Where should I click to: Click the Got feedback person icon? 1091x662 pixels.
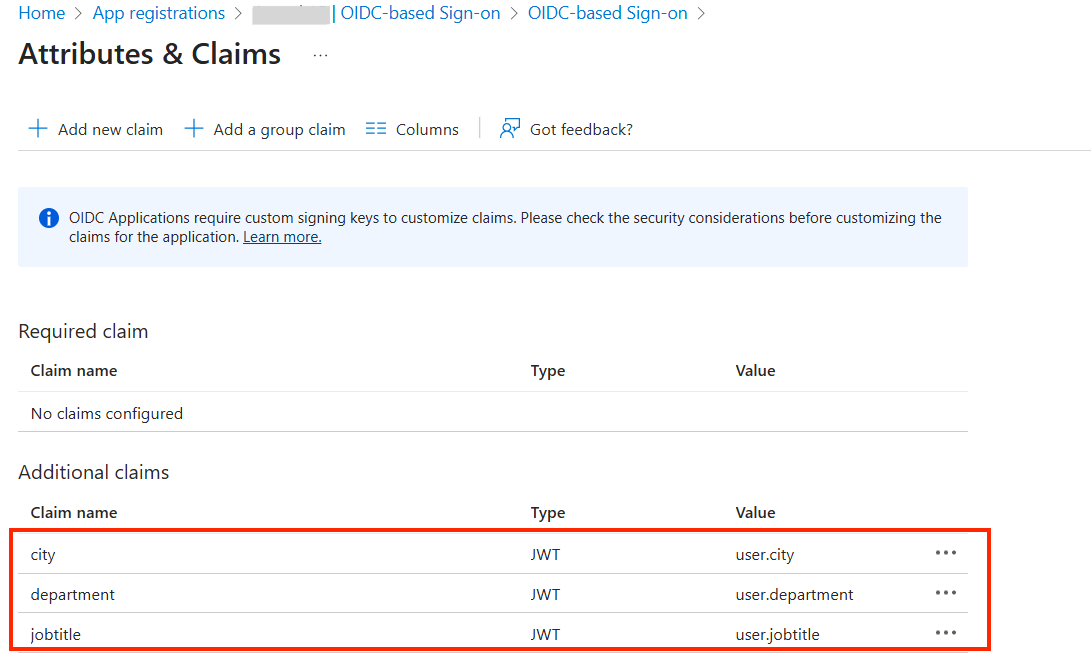[x=510, y=129]
